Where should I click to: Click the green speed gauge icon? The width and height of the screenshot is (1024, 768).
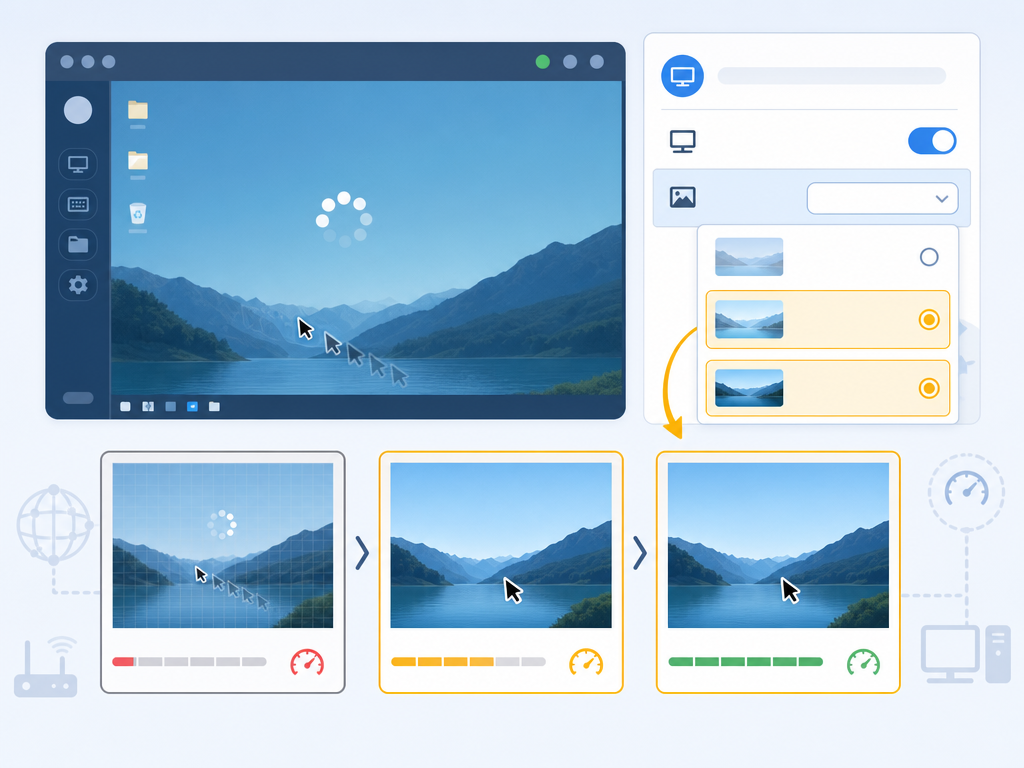[863, 662]
